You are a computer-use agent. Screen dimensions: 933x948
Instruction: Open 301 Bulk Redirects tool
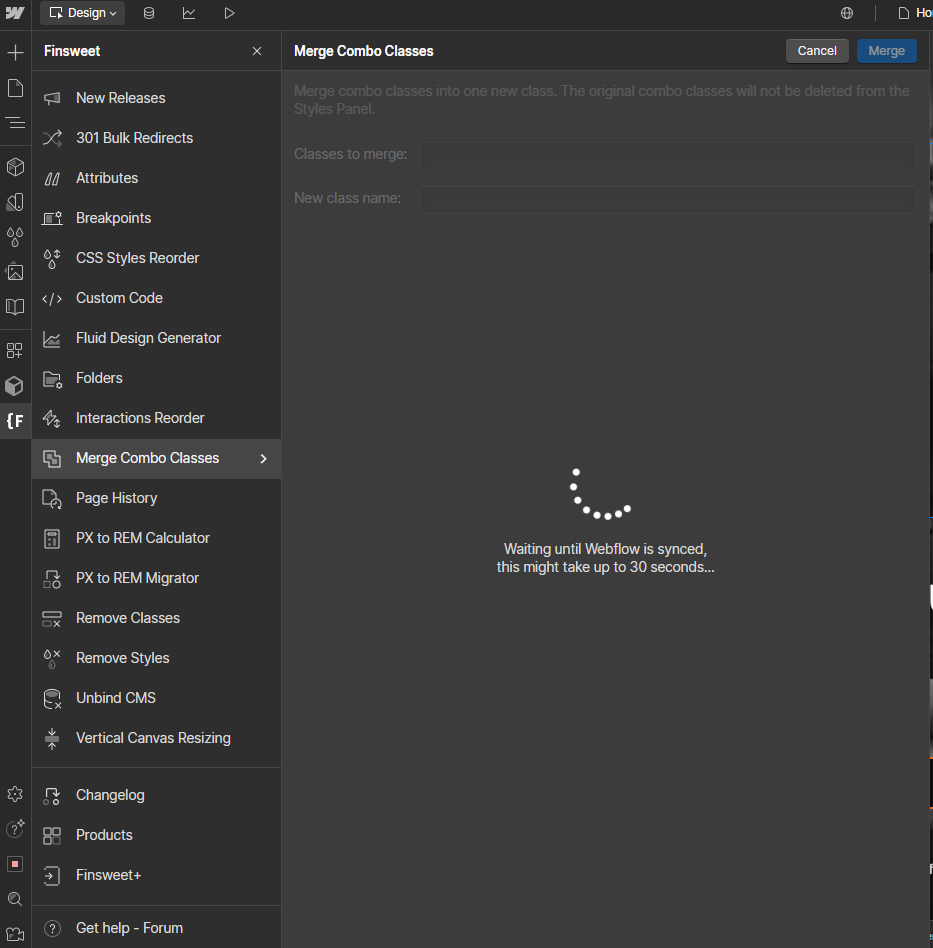click(x=156, y=138)
